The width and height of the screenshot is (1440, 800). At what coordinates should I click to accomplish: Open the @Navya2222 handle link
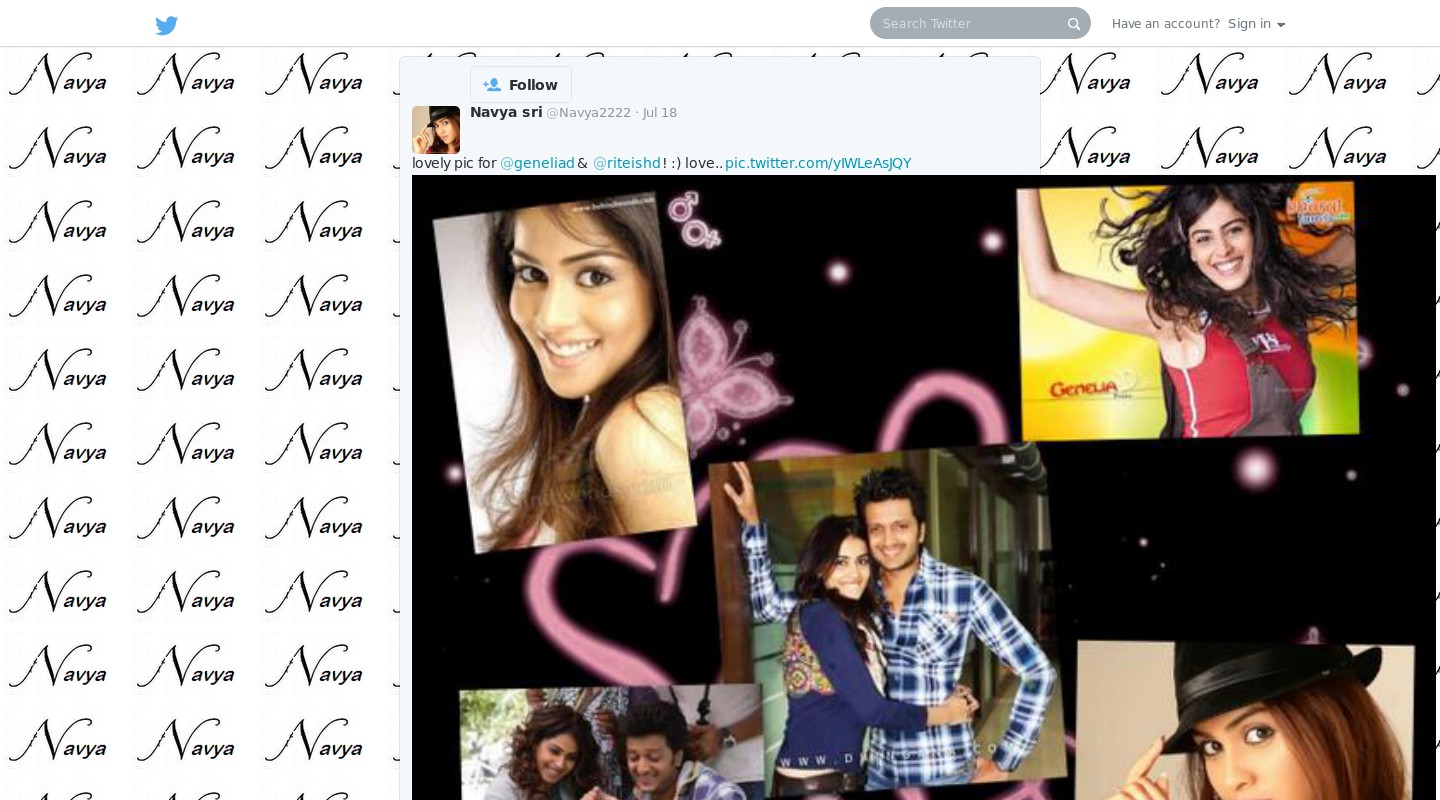[588, 113]
